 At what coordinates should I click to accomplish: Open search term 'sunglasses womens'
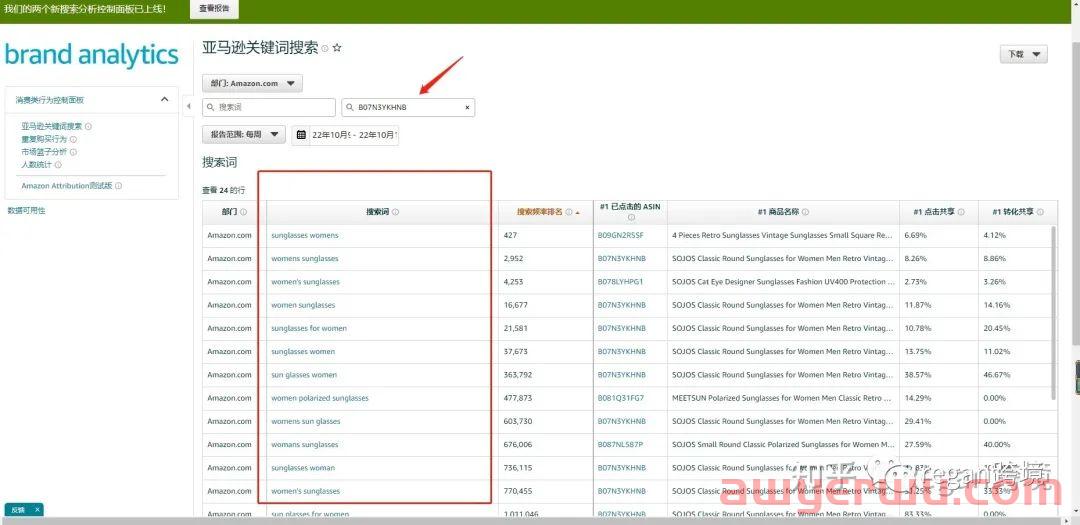click(304, 236)
